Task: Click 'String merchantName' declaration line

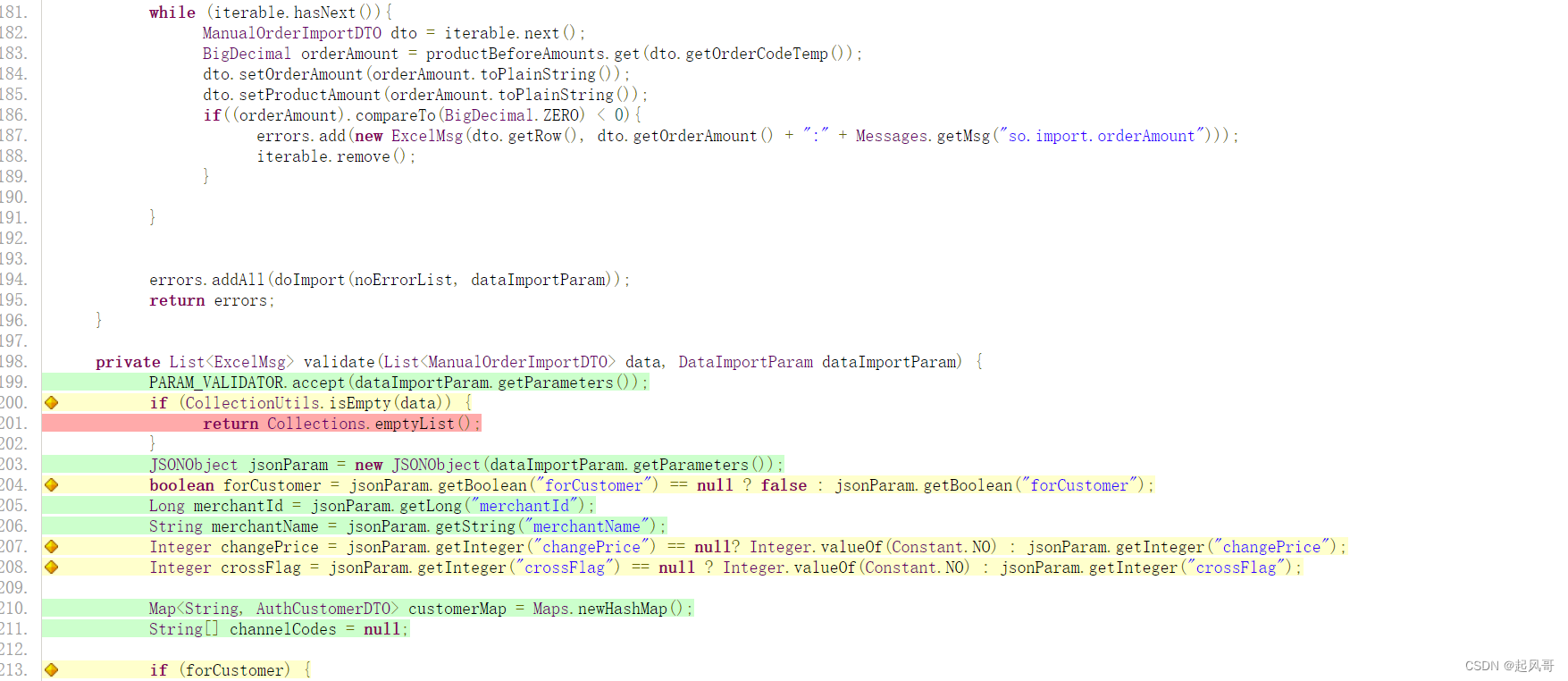Action: 407,526
